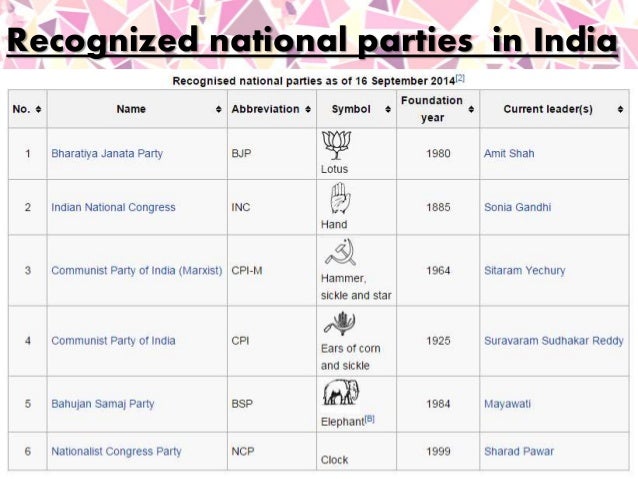Sort by the Name column sort arrows
Viewport: 638px width, 479px height.
(218, 109)
